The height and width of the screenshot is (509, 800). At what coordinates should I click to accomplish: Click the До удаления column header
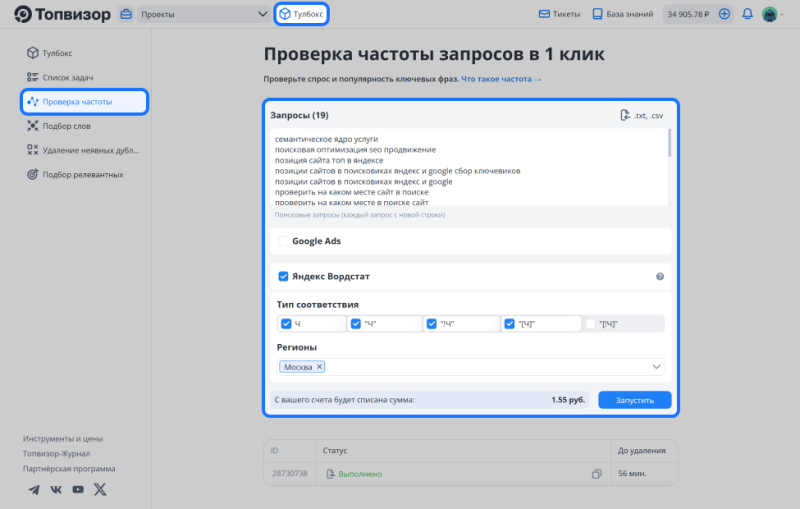point(641,450)
